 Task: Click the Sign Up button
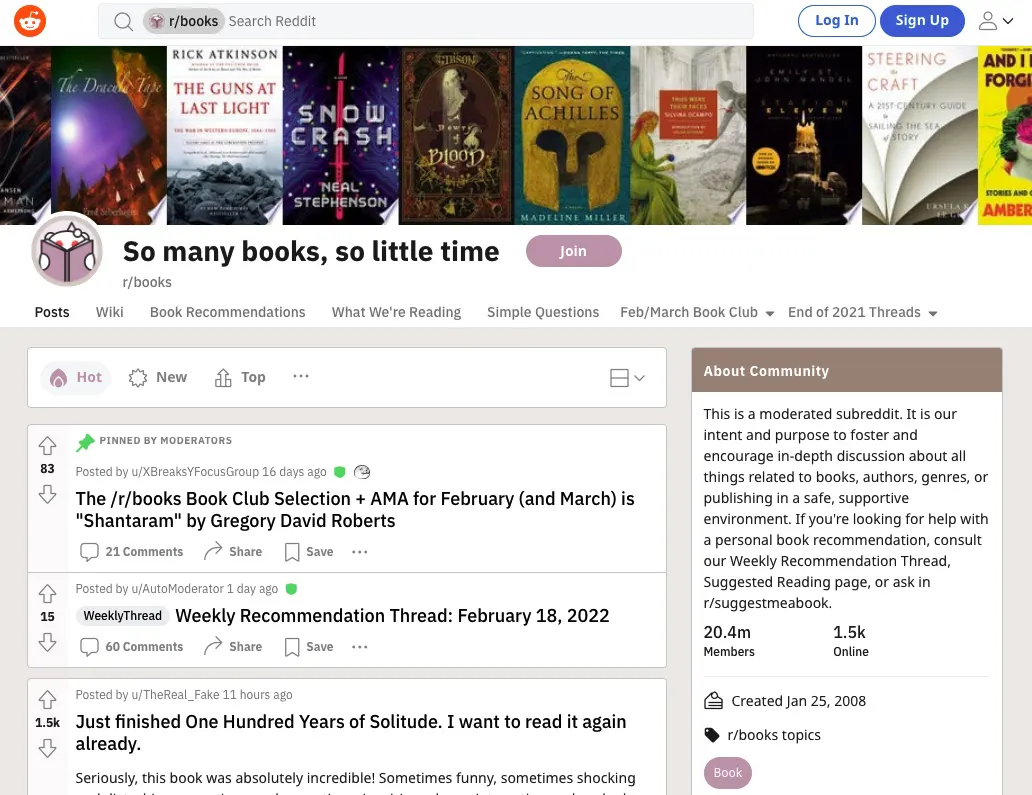922,21
